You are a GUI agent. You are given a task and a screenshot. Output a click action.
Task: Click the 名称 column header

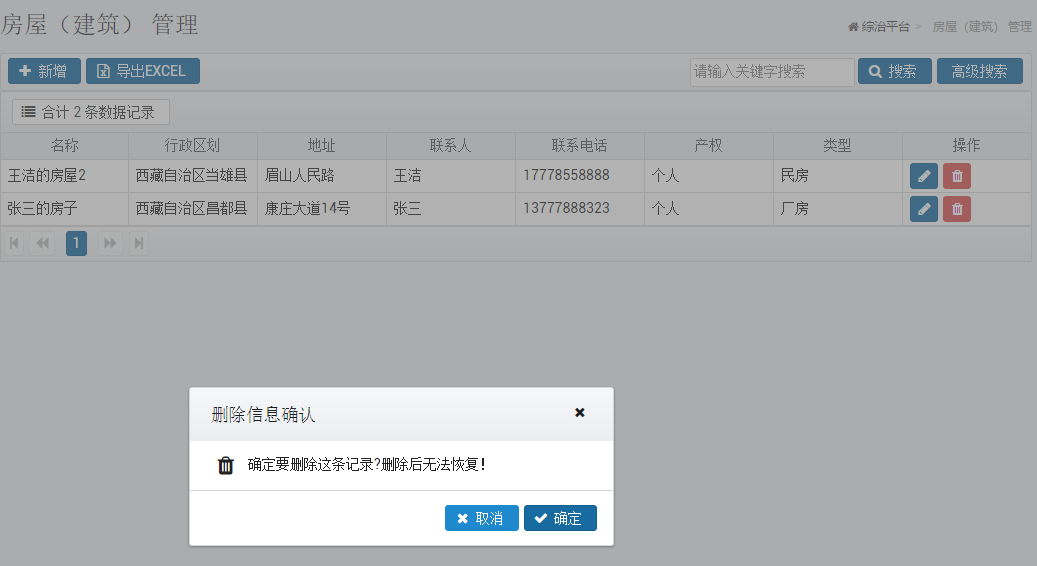pos(64,145)
